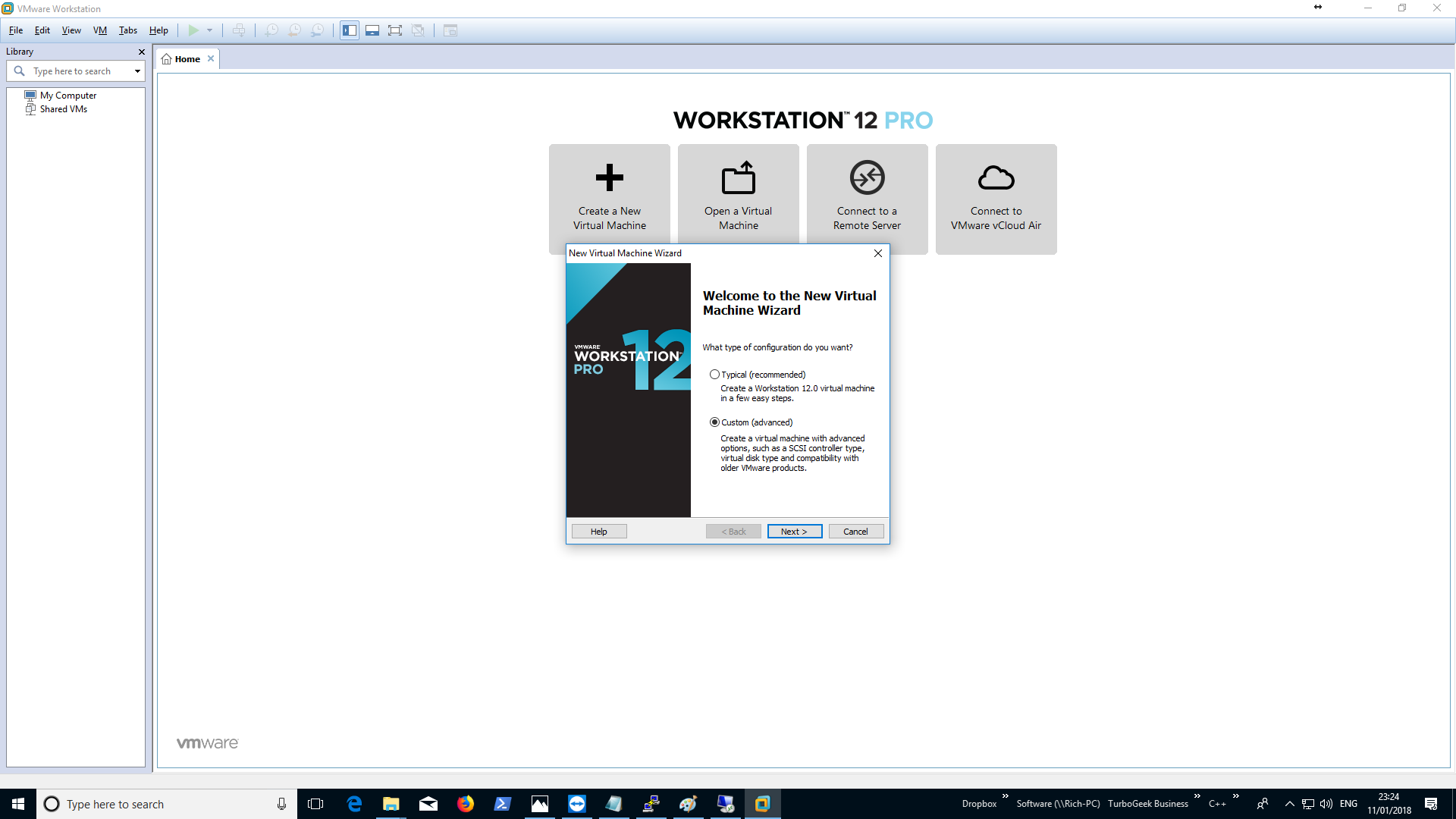Select the Typical (recommended) radio button
1456x819 pixels.
tap(714, 375)
